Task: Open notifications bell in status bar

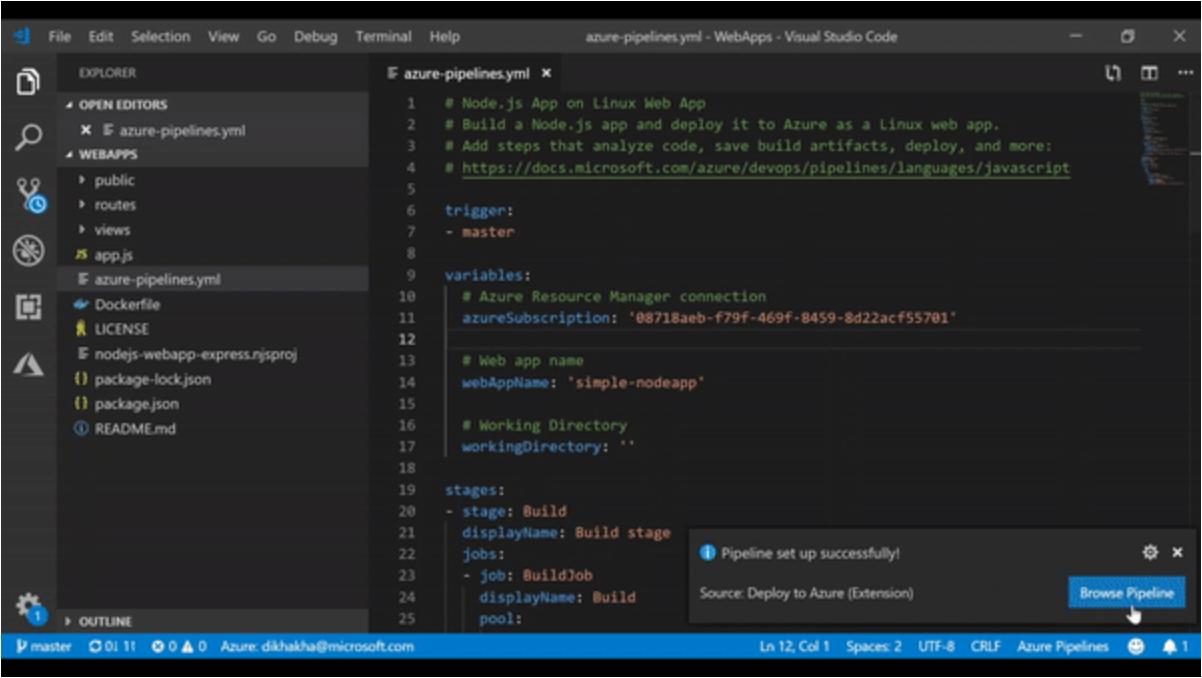Action: (1174, 647)
